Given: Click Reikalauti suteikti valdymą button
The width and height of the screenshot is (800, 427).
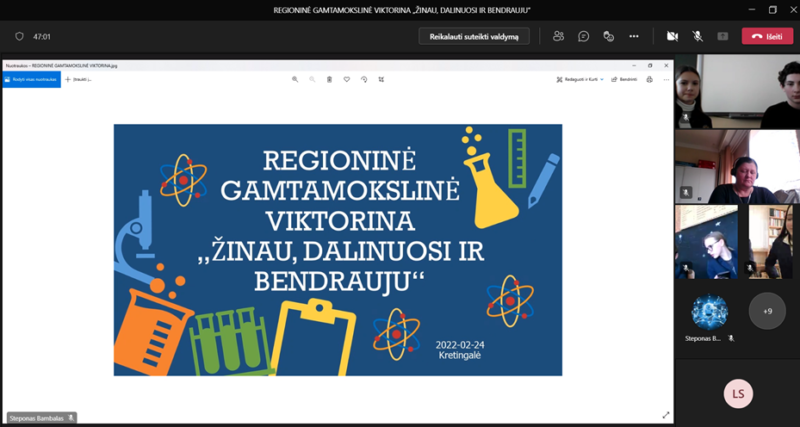Looking at the screenshot, I should click(x=474, y=36).
